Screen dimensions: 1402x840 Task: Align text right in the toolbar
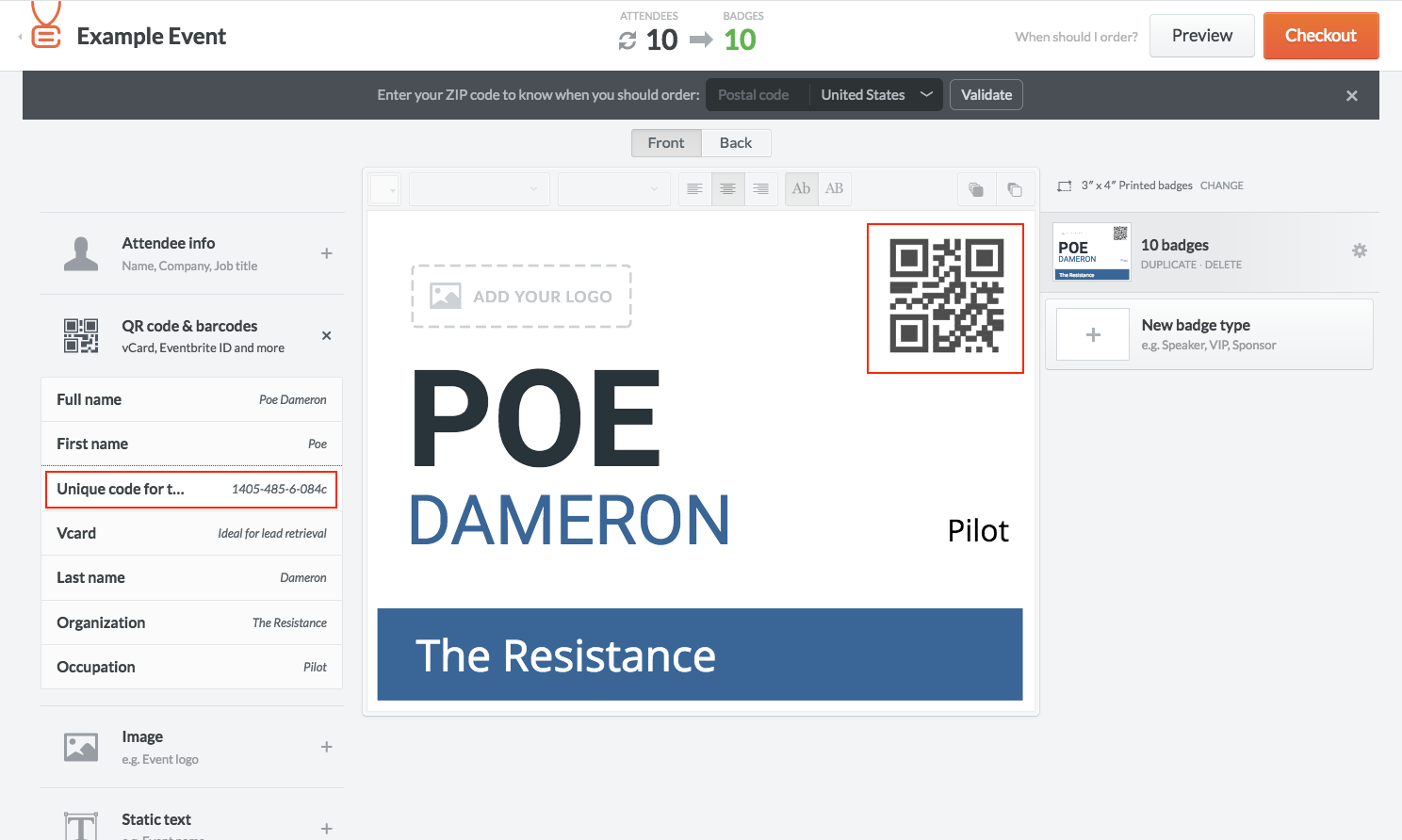(761, 189)
